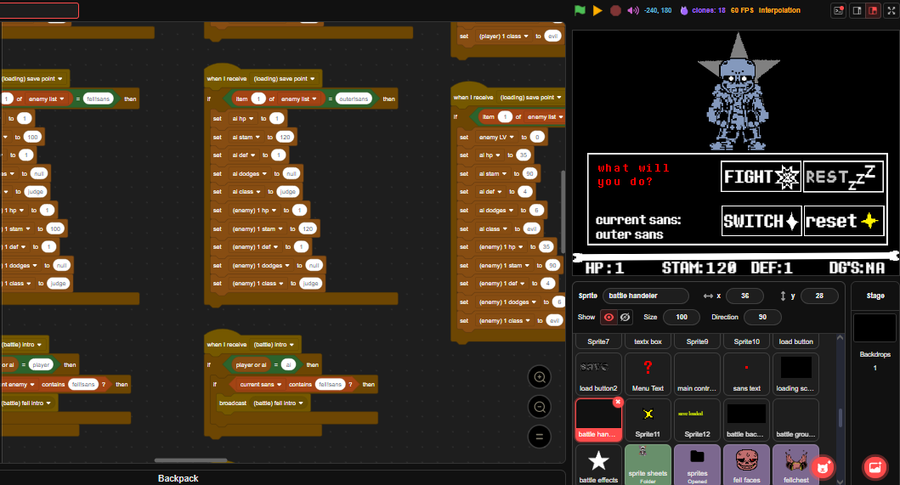
Task: Zoom in on the block workspace
Action: [x=540, y=377]
